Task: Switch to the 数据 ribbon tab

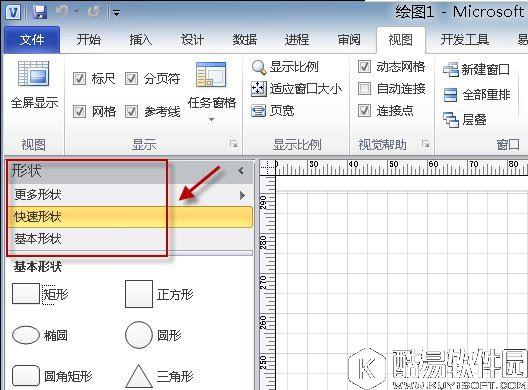Action: pyautogui.click(x=245, y=40)
